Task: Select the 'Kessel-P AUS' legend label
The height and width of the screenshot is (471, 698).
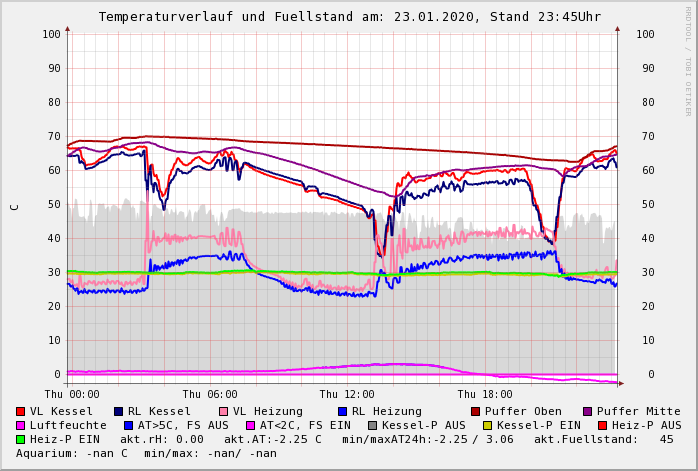Action: 424,426
